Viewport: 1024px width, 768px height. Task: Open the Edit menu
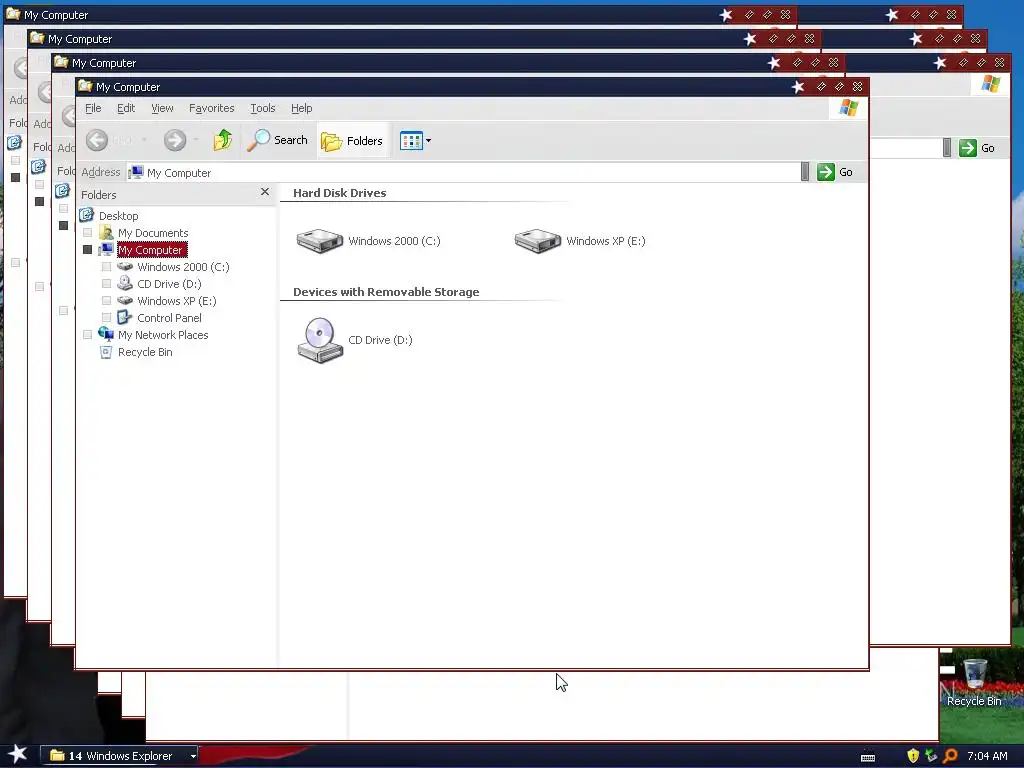click(x=126, y=108)
